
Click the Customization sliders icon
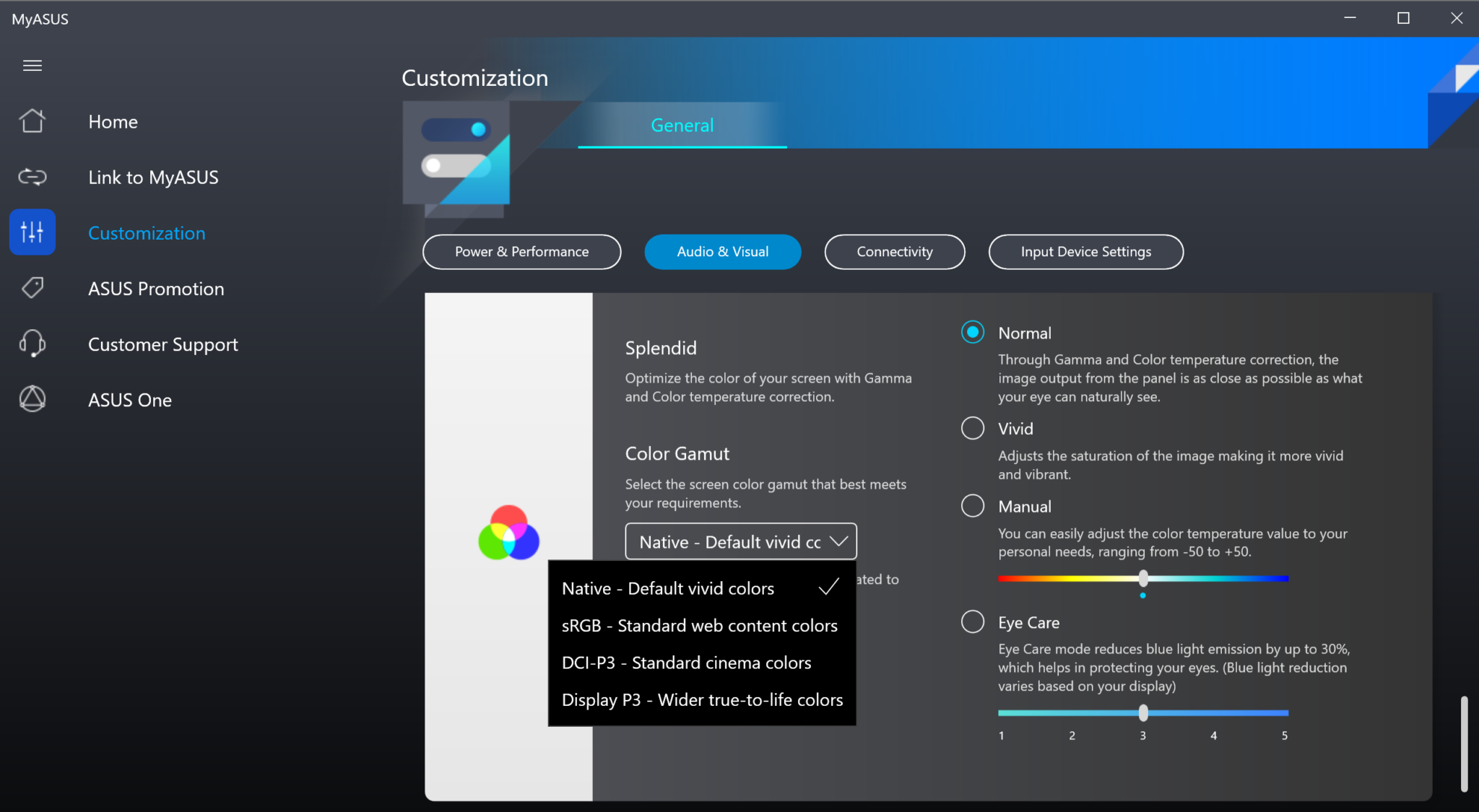tap(32, 232)
